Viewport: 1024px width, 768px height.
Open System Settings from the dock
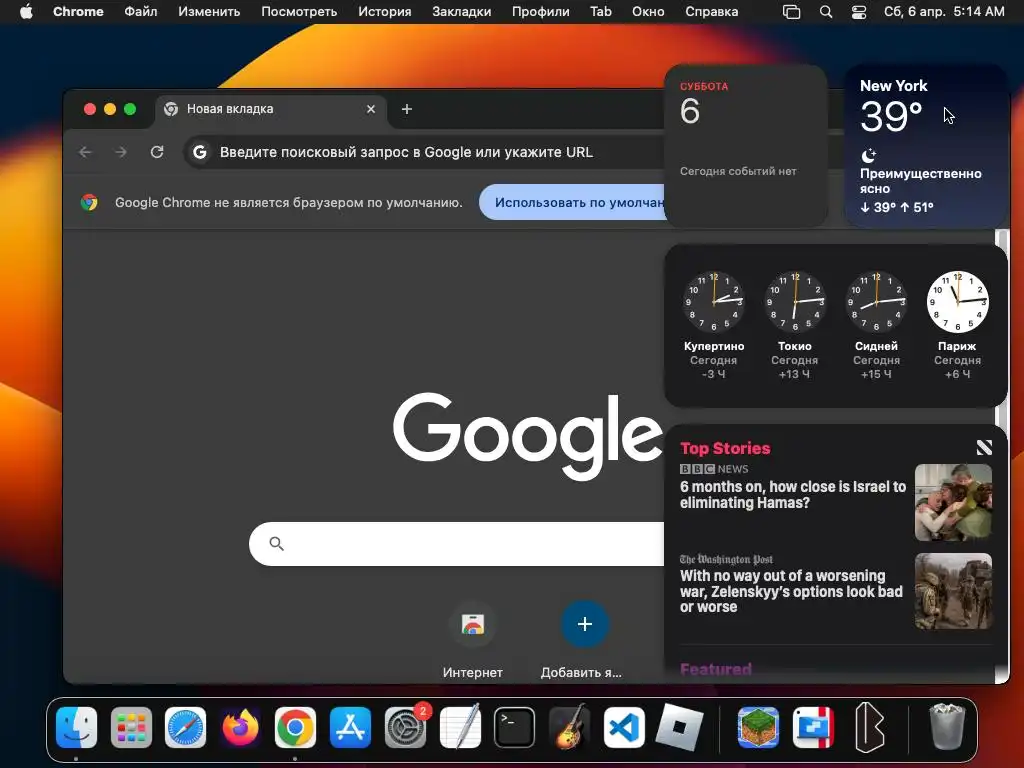[x=405, y=727]
